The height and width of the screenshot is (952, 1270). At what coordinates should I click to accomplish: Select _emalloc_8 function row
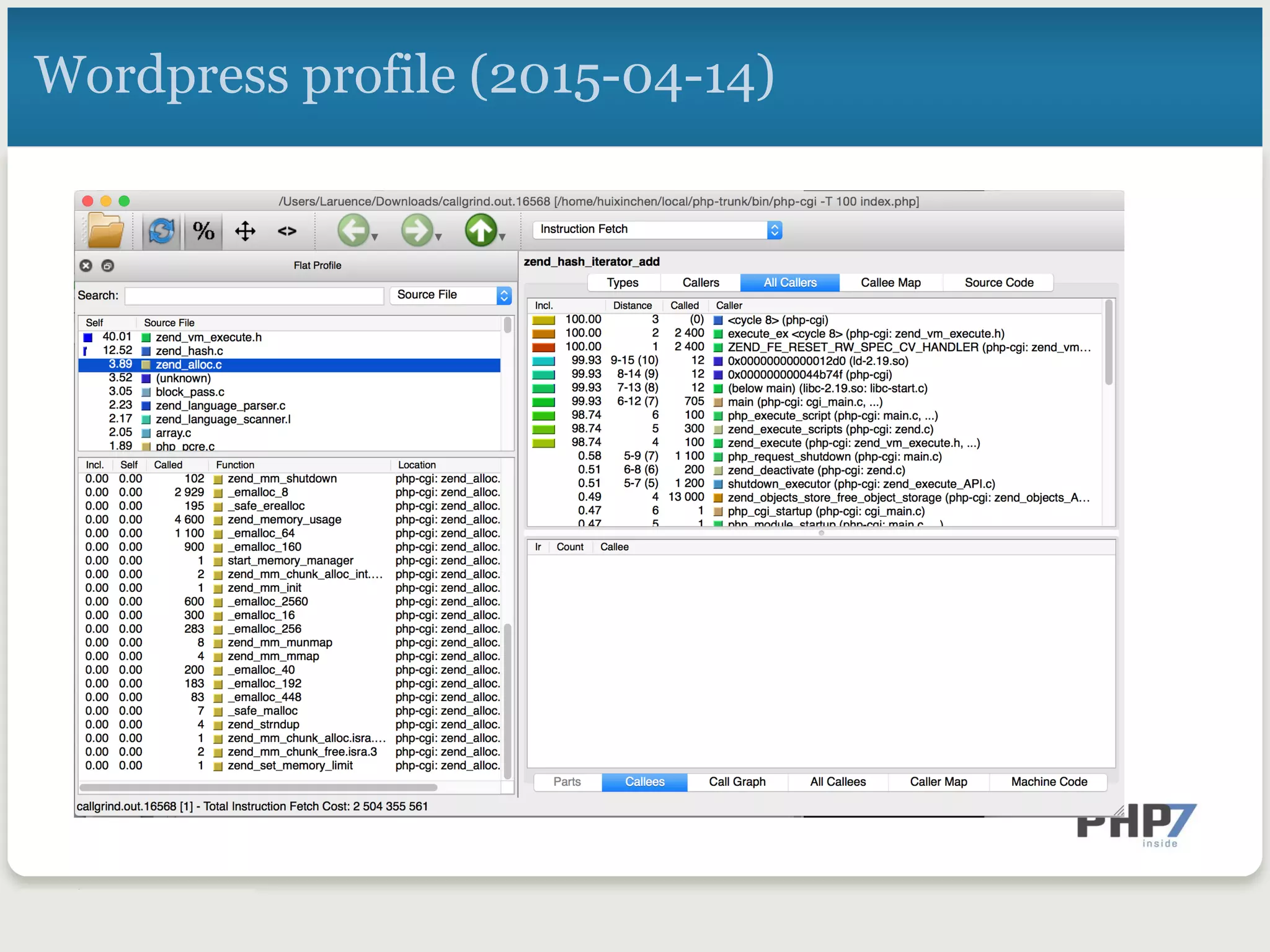pos(290,492)
